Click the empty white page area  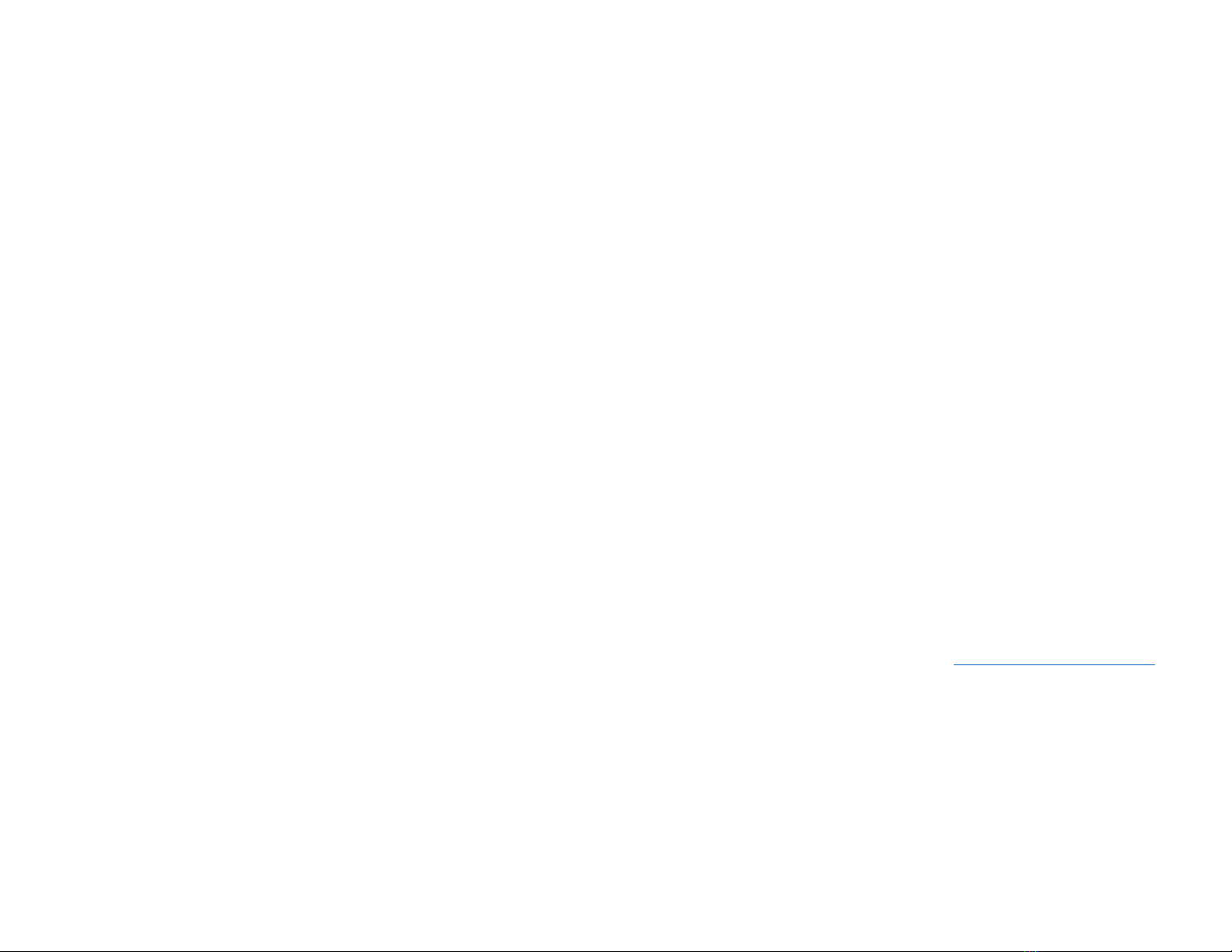[616, 474]
